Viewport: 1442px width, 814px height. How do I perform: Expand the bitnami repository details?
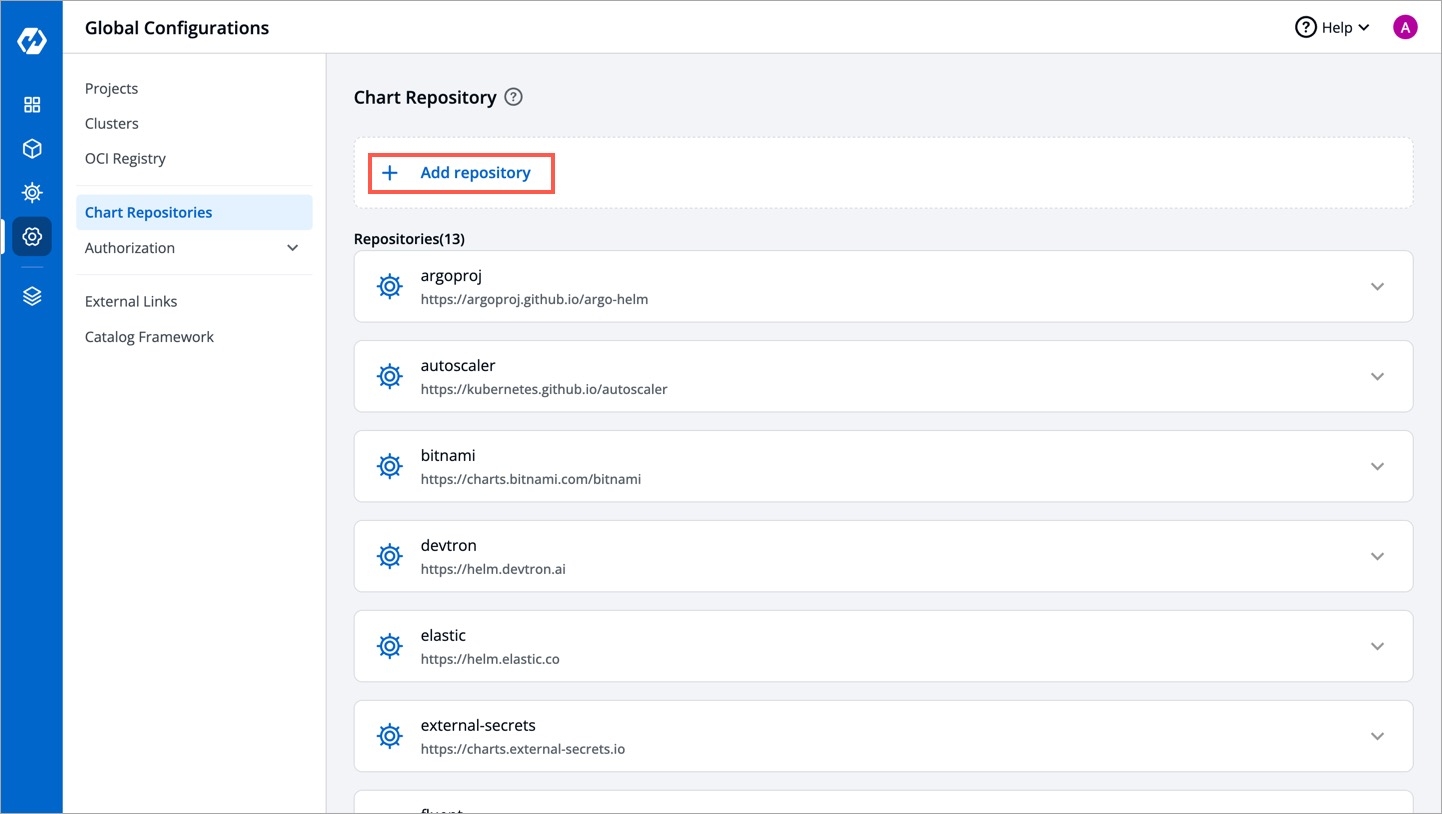click(x=1377, y=467)
